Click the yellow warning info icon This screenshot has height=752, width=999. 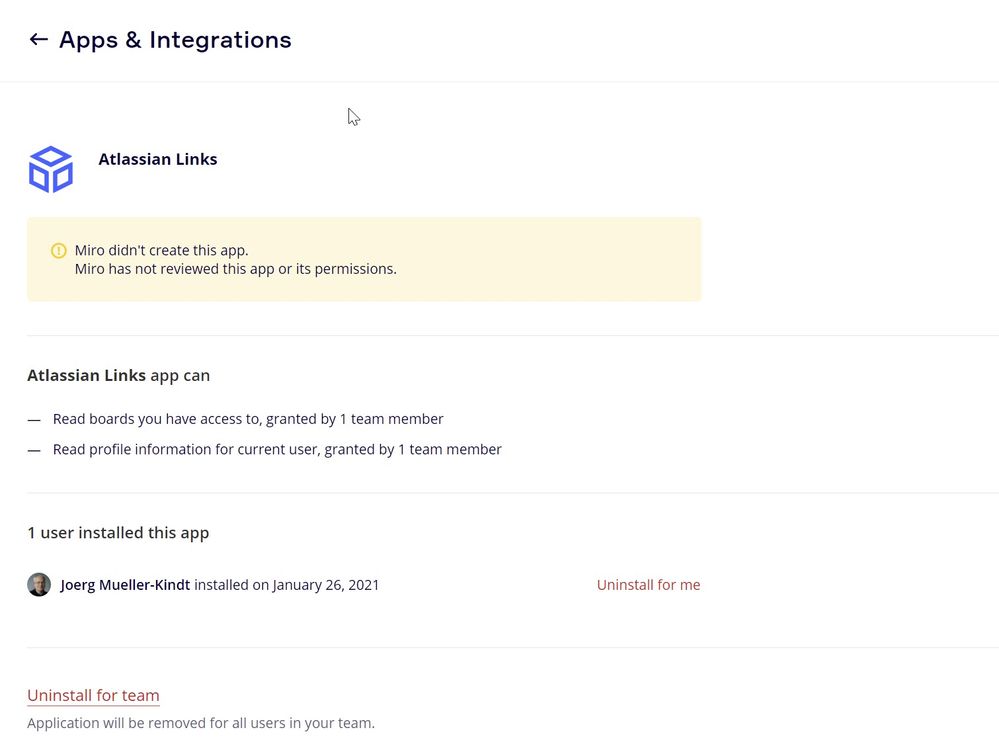(x=59, y=250)
